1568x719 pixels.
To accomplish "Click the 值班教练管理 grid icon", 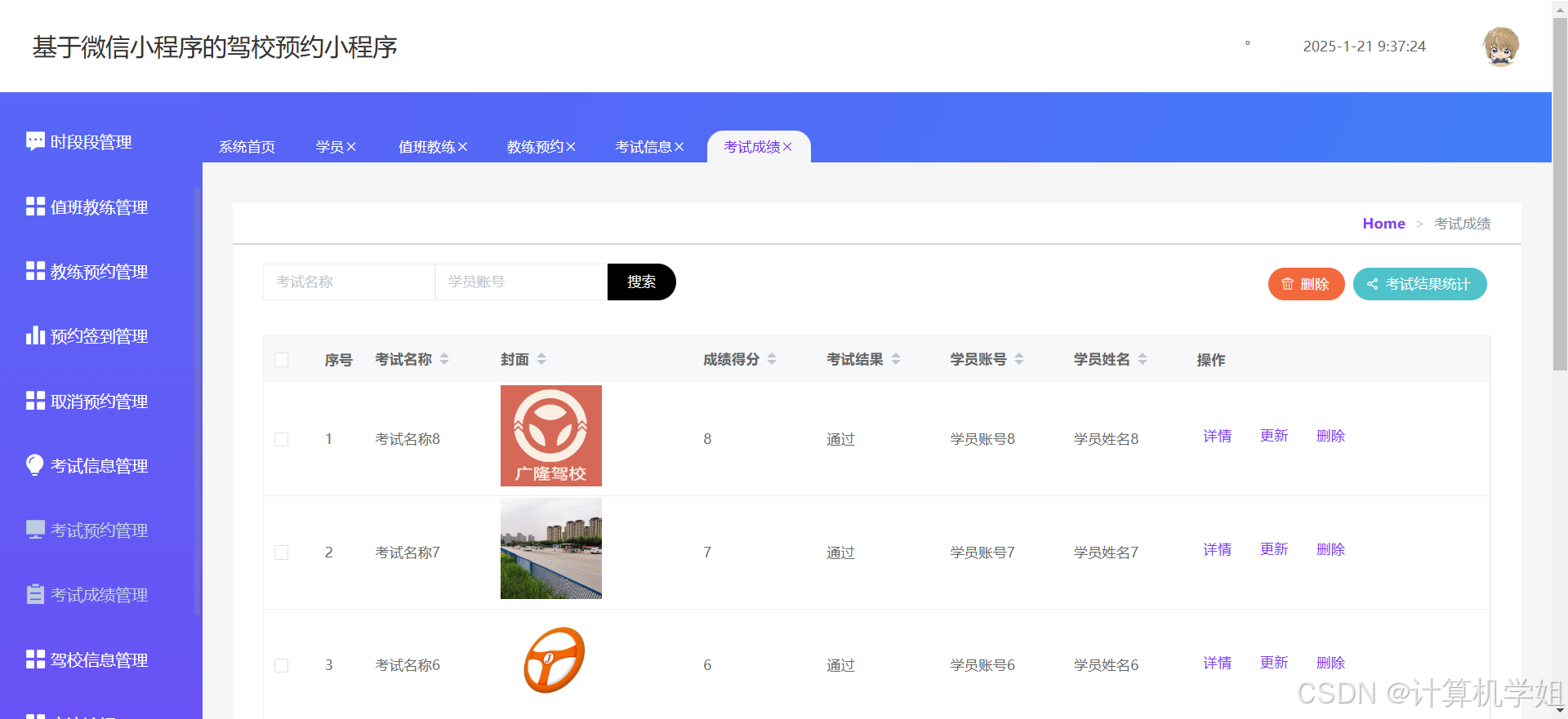I will tap(35, 206).
